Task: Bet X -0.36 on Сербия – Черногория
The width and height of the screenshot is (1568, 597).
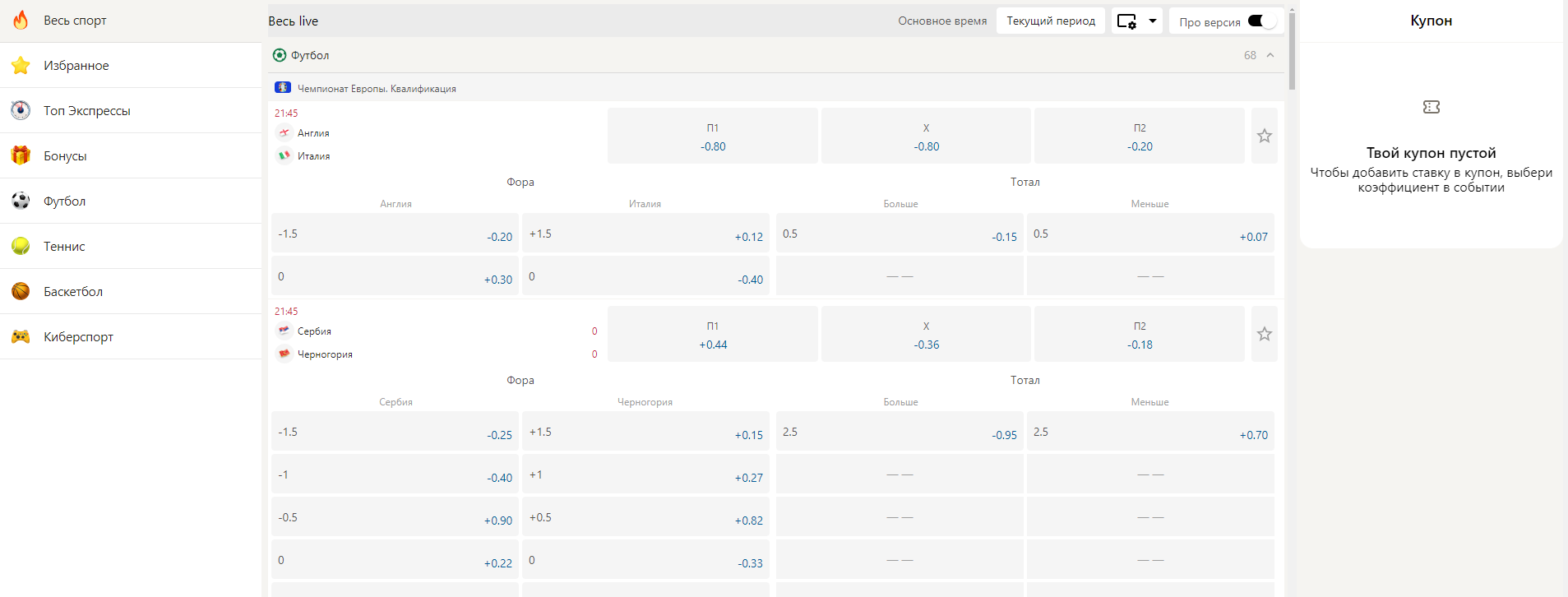Action: click(x=926, y=334)
